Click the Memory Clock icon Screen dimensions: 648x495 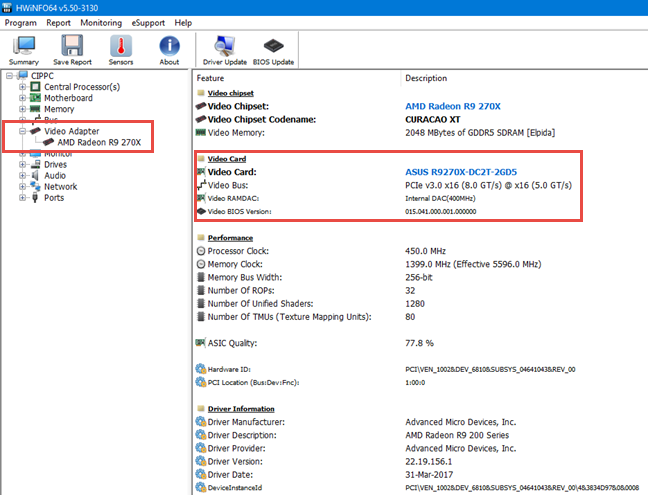pyautogui.click(x=201, y=264)
